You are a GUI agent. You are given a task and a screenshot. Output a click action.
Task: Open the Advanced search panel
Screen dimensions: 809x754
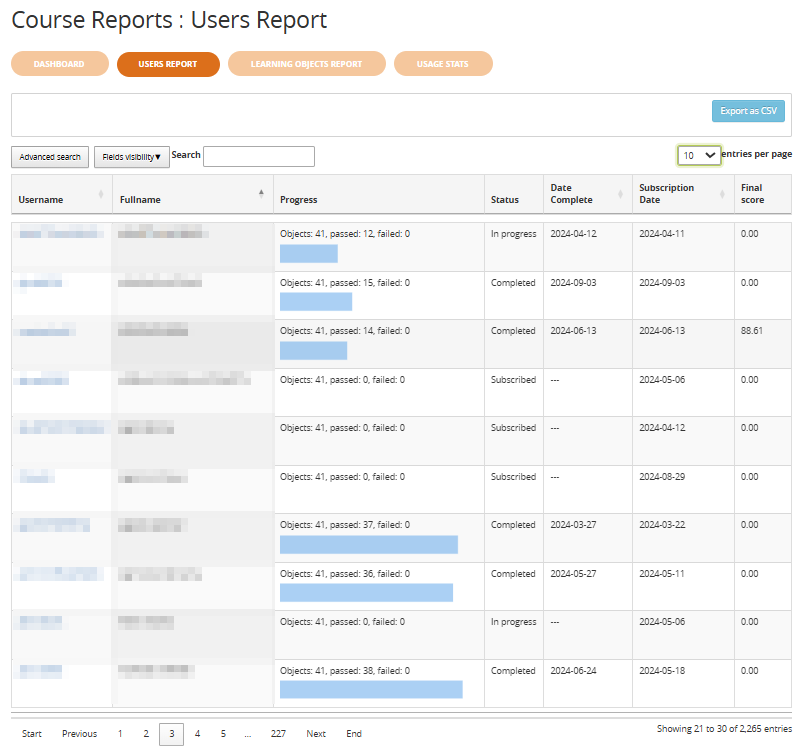pos(50,157)
